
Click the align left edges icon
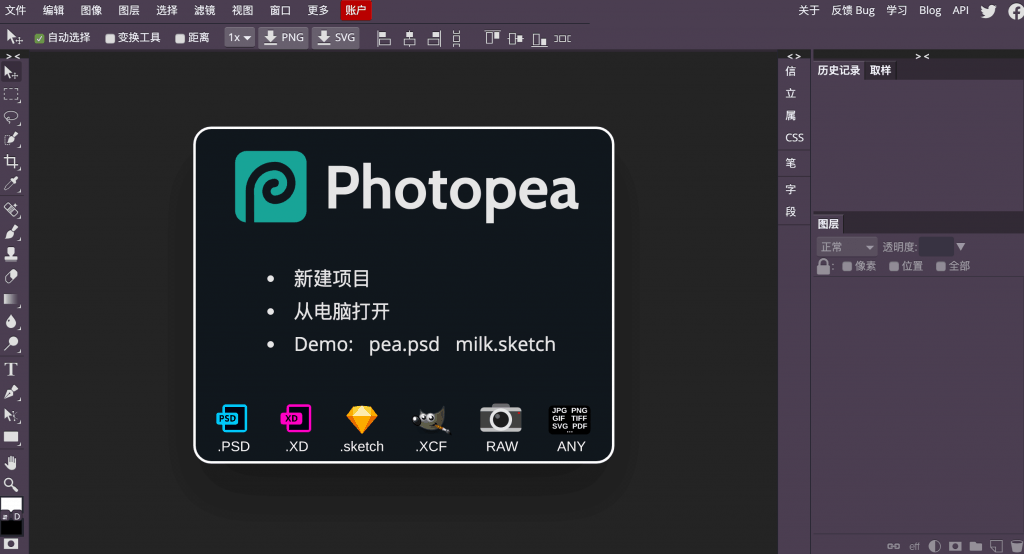point(384,39)
